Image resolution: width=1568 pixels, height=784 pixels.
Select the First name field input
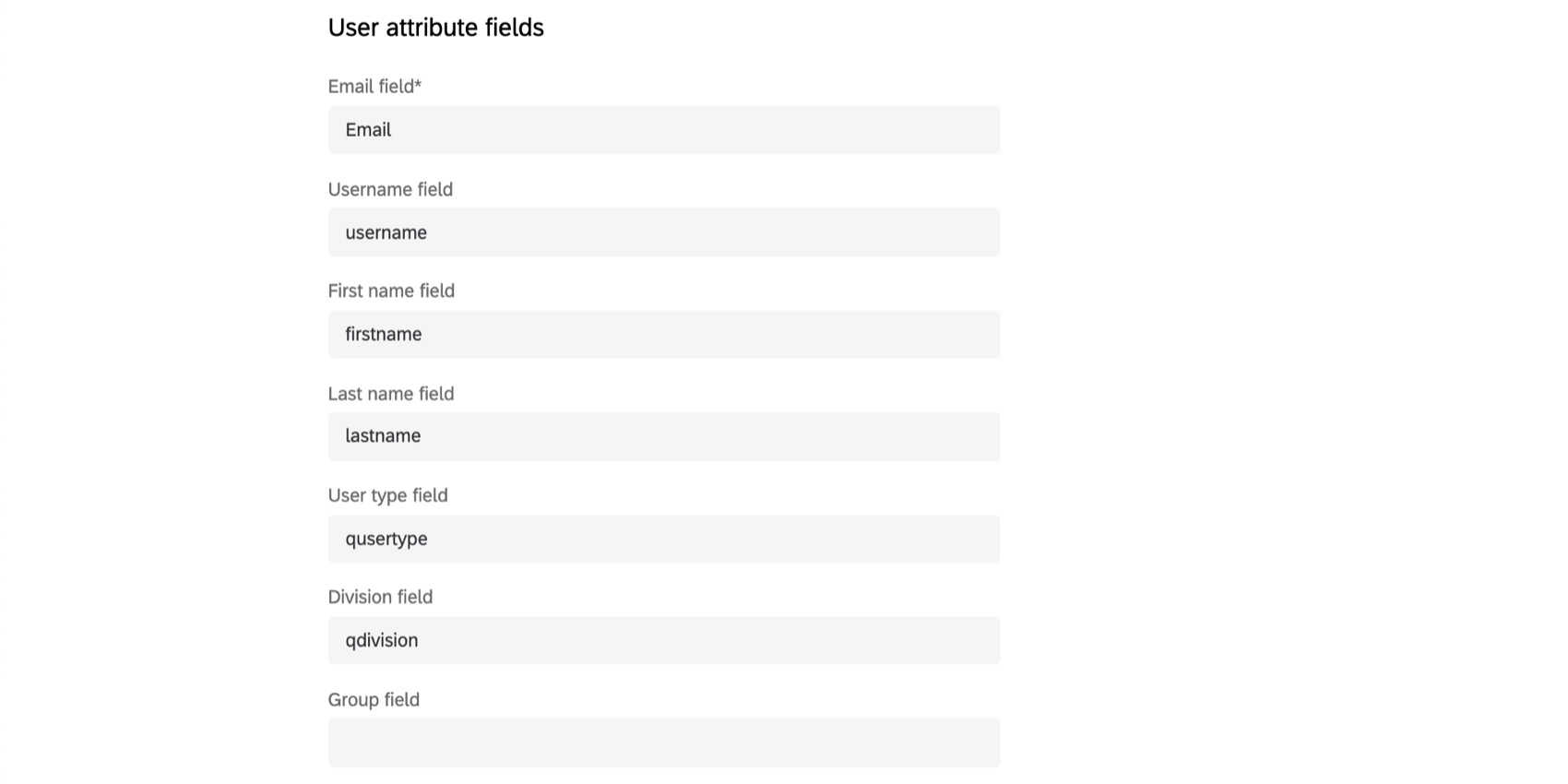click(664, 334)
